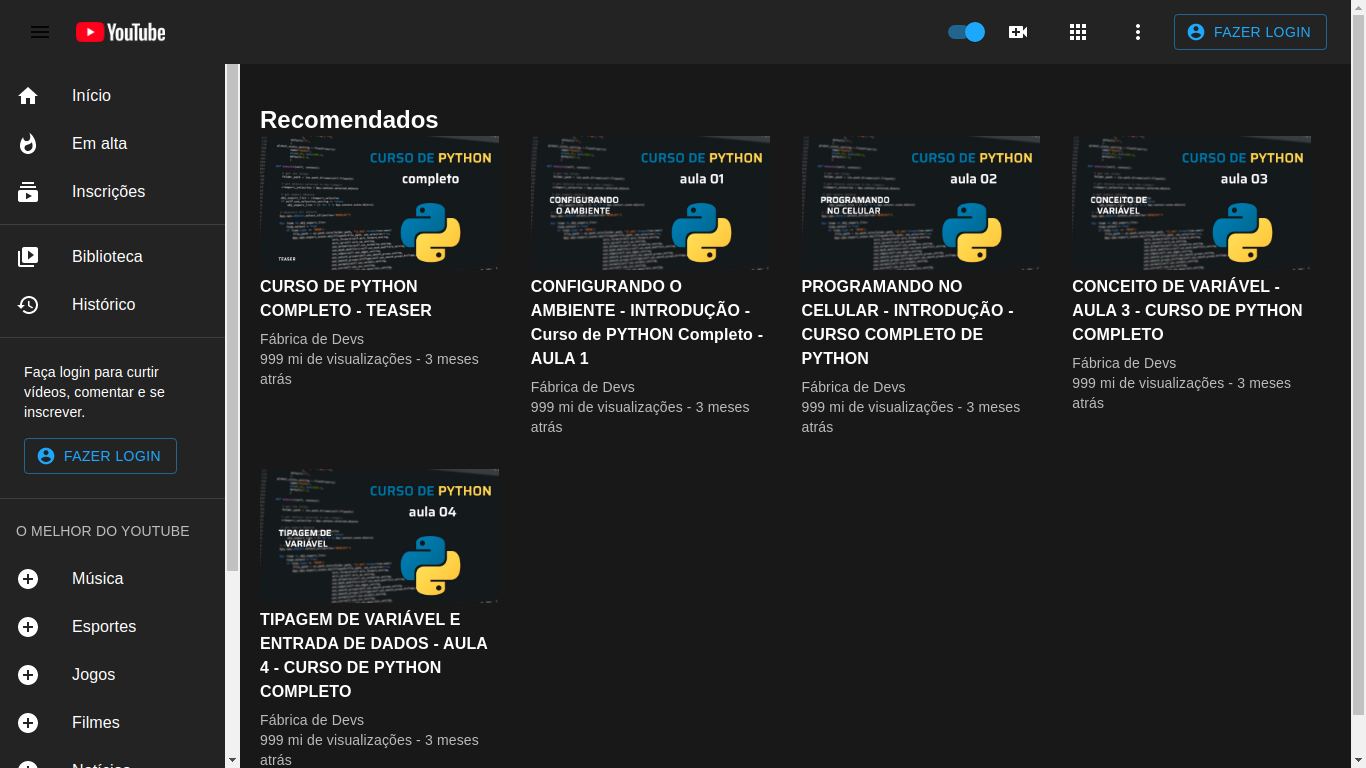1366x768 pixels.
Task: Select the Em alta flame icon
Action: click(x=28, y=144)
